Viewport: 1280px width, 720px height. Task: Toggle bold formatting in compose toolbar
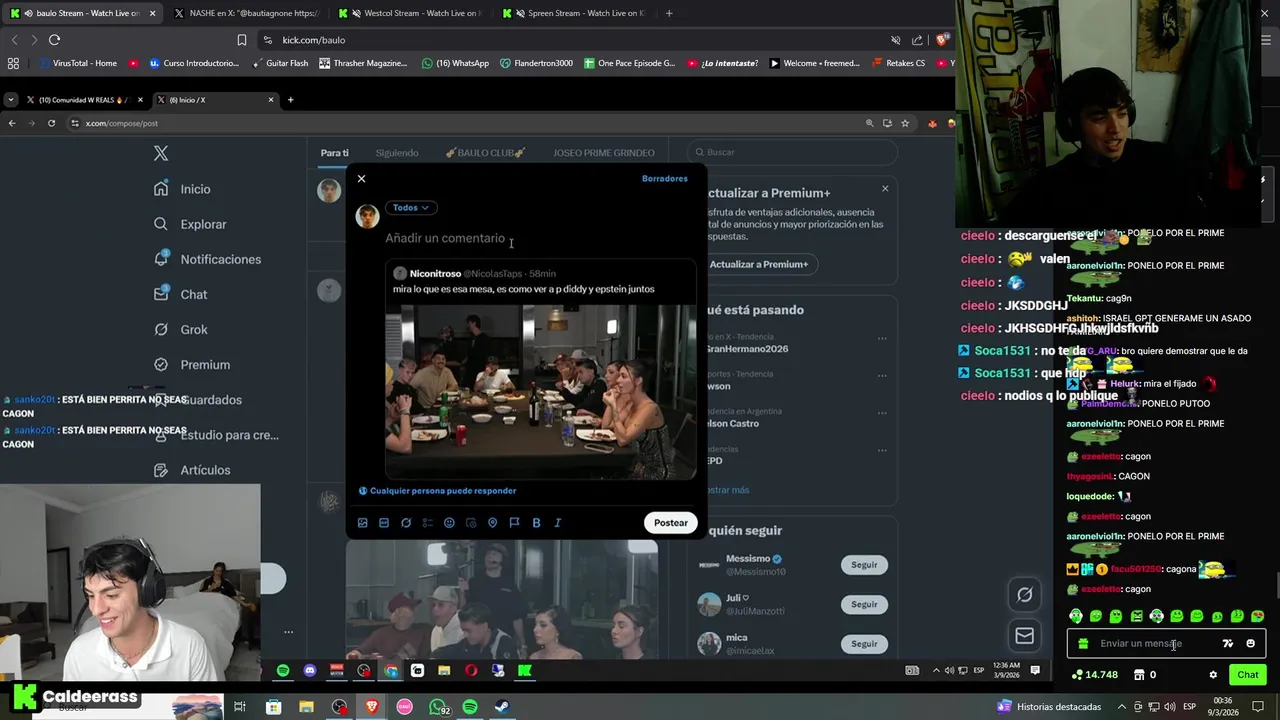(536, 523)
